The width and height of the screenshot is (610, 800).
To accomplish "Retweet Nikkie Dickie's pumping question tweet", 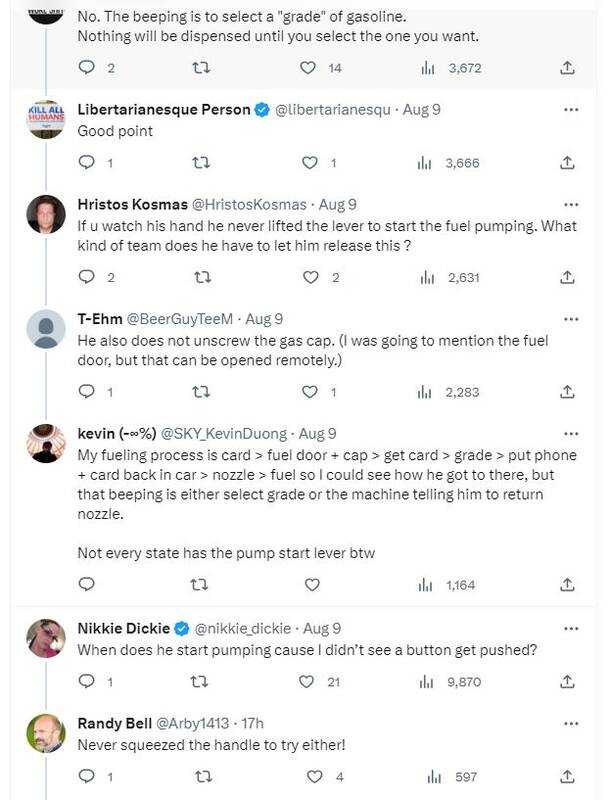I will tap(199, 681).
